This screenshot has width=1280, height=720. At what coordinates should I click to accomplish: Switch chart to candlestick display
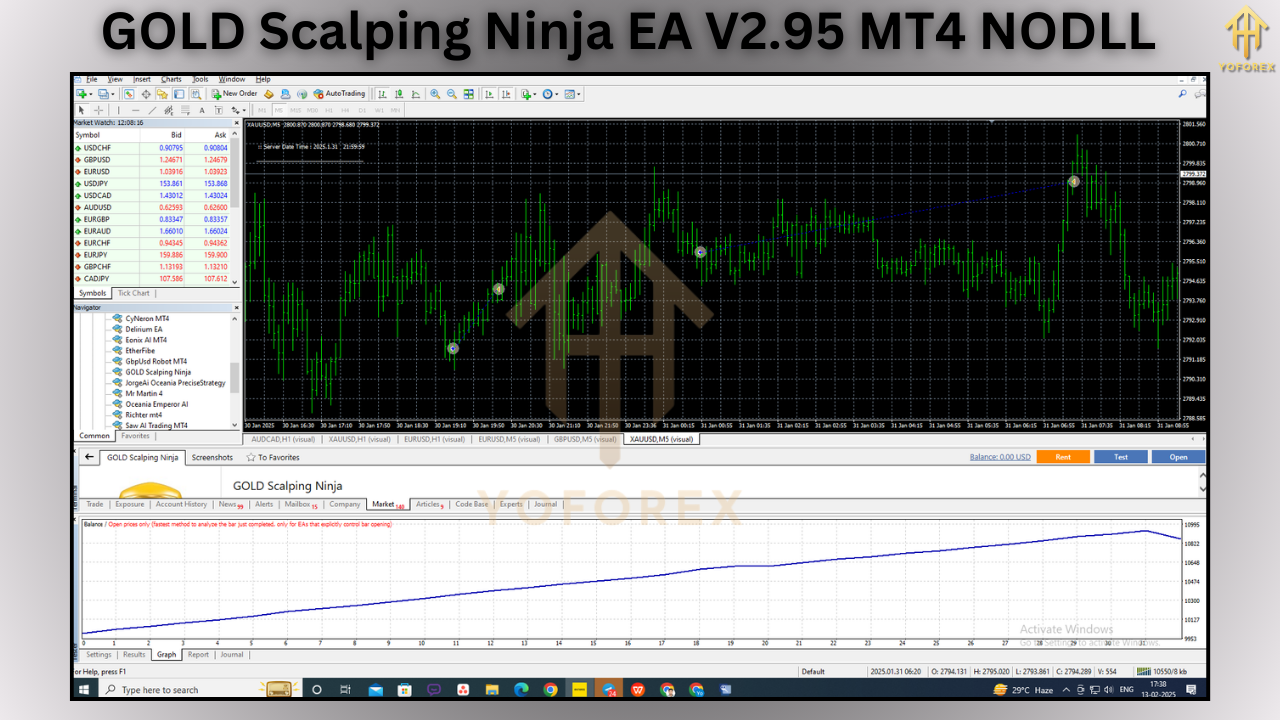[400, 93]
